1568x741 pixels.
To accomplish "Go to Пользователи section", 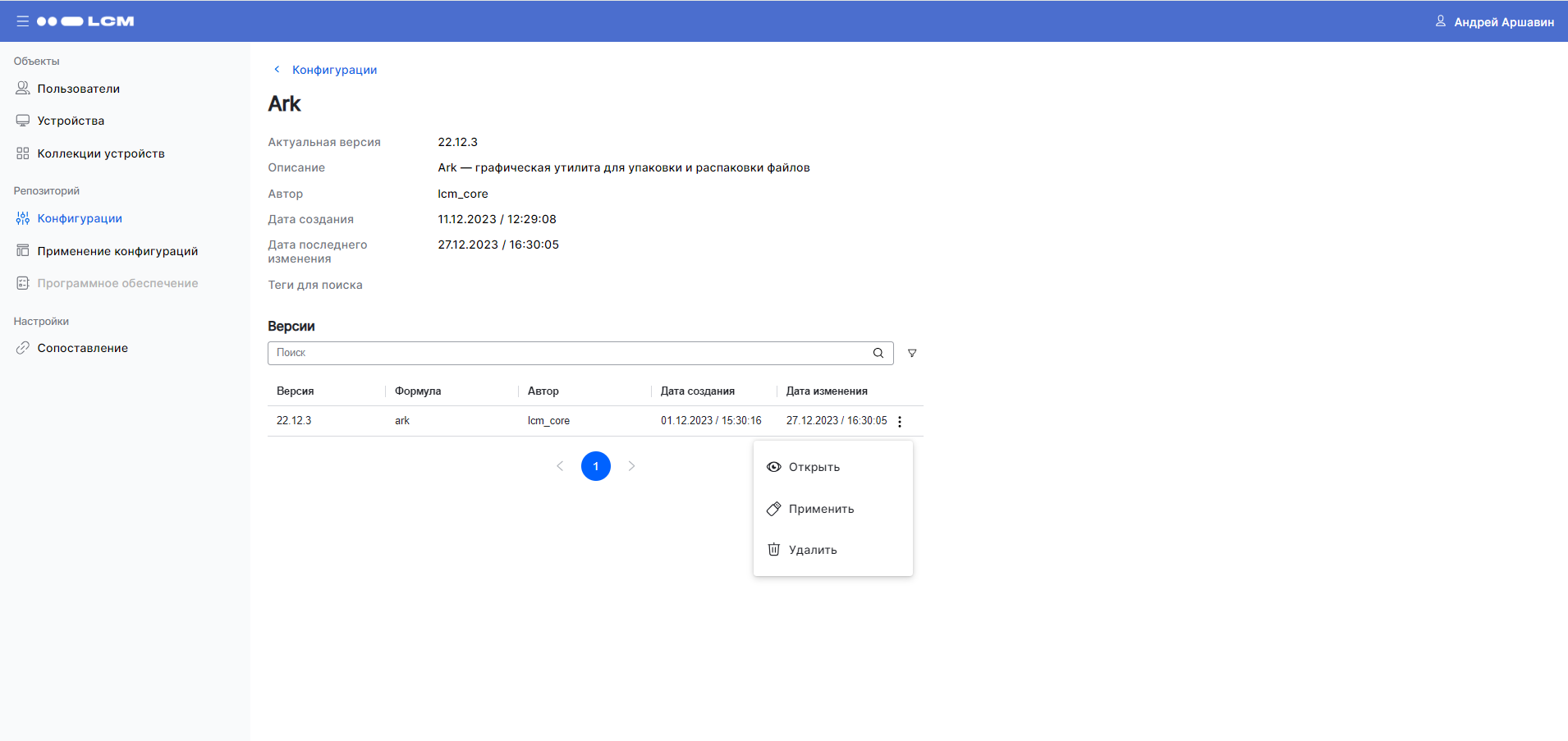I will 78,89.
